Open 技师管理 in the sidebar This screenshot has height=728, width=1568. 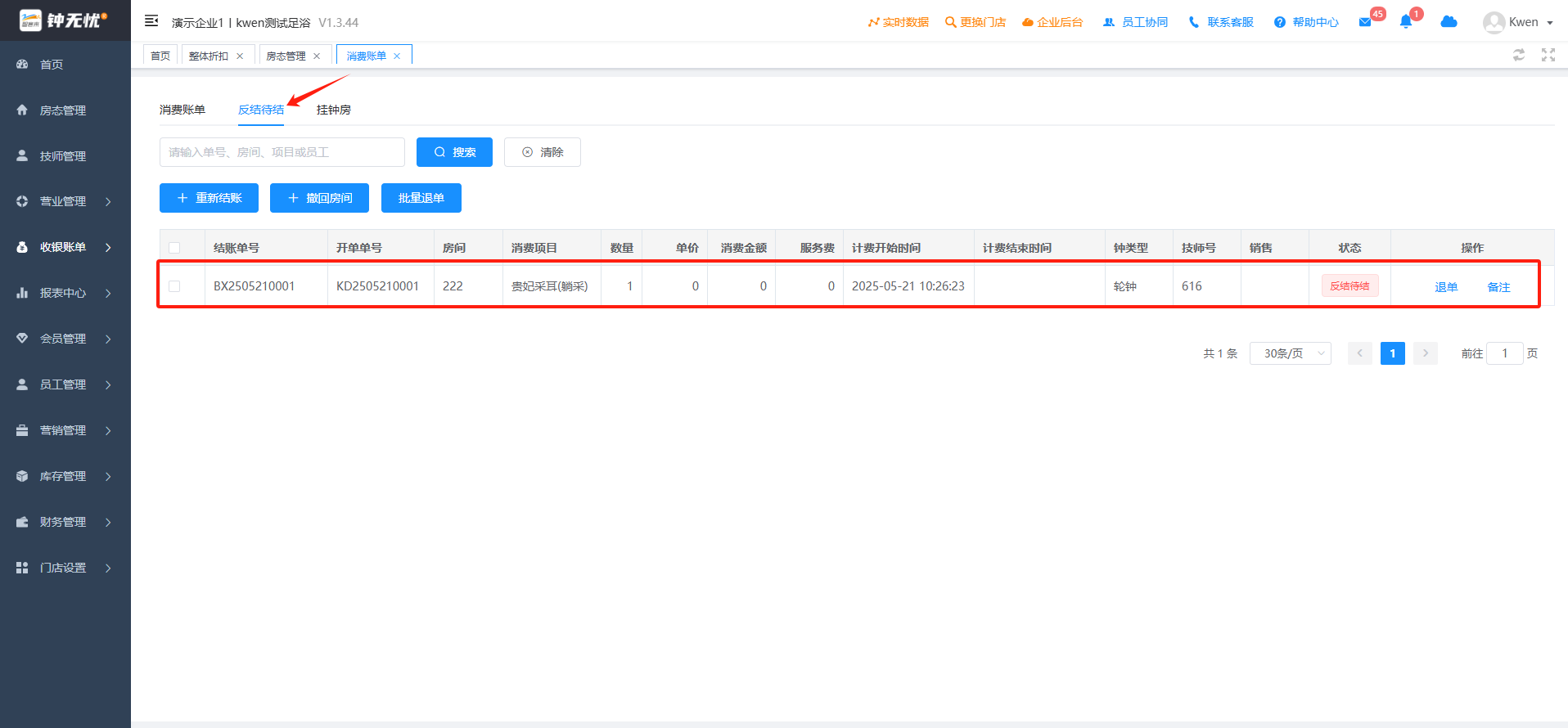point(62,156)
